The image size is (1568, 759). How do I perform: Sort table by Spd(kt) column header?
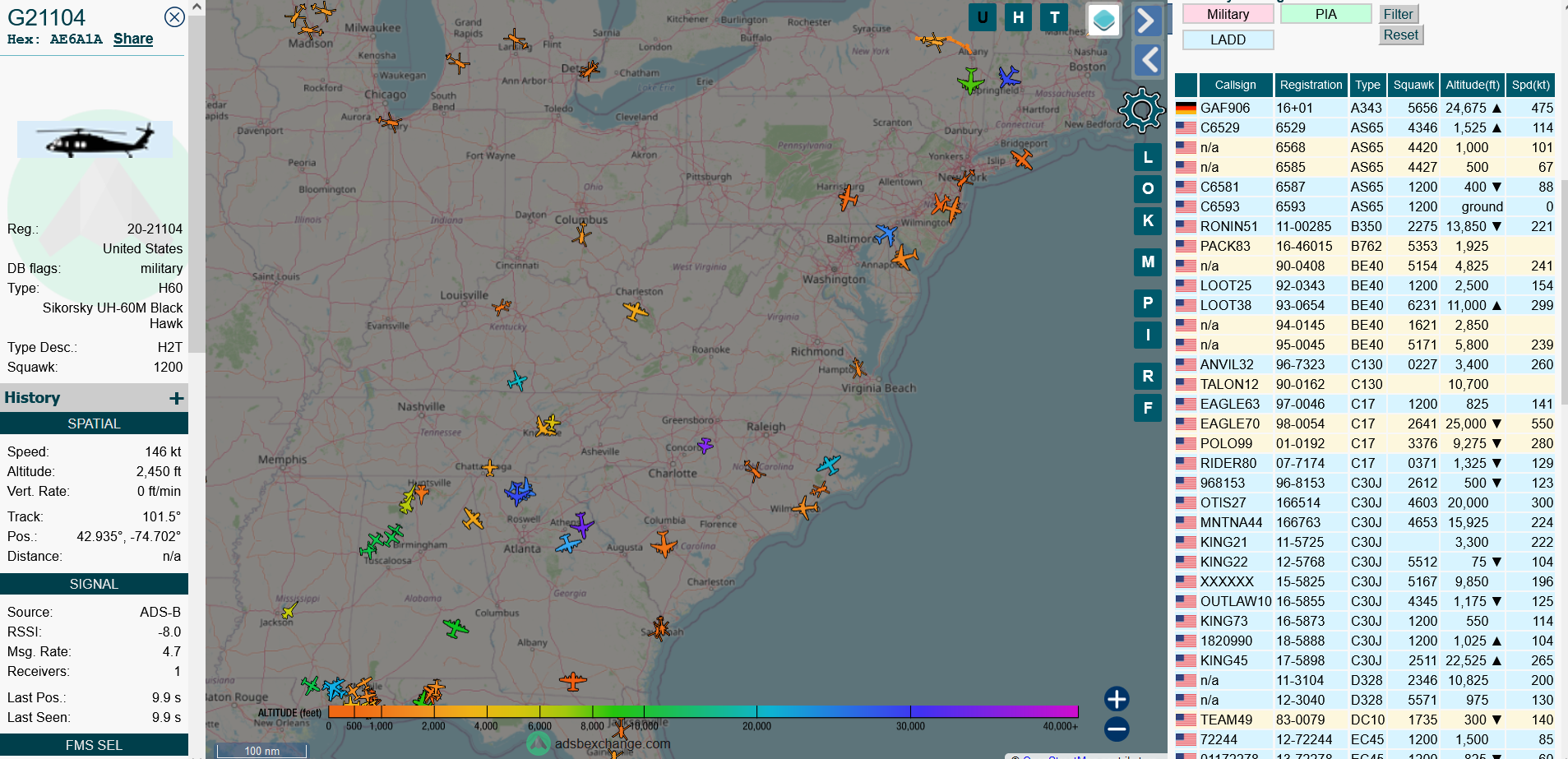click(x=1530, y=85)
